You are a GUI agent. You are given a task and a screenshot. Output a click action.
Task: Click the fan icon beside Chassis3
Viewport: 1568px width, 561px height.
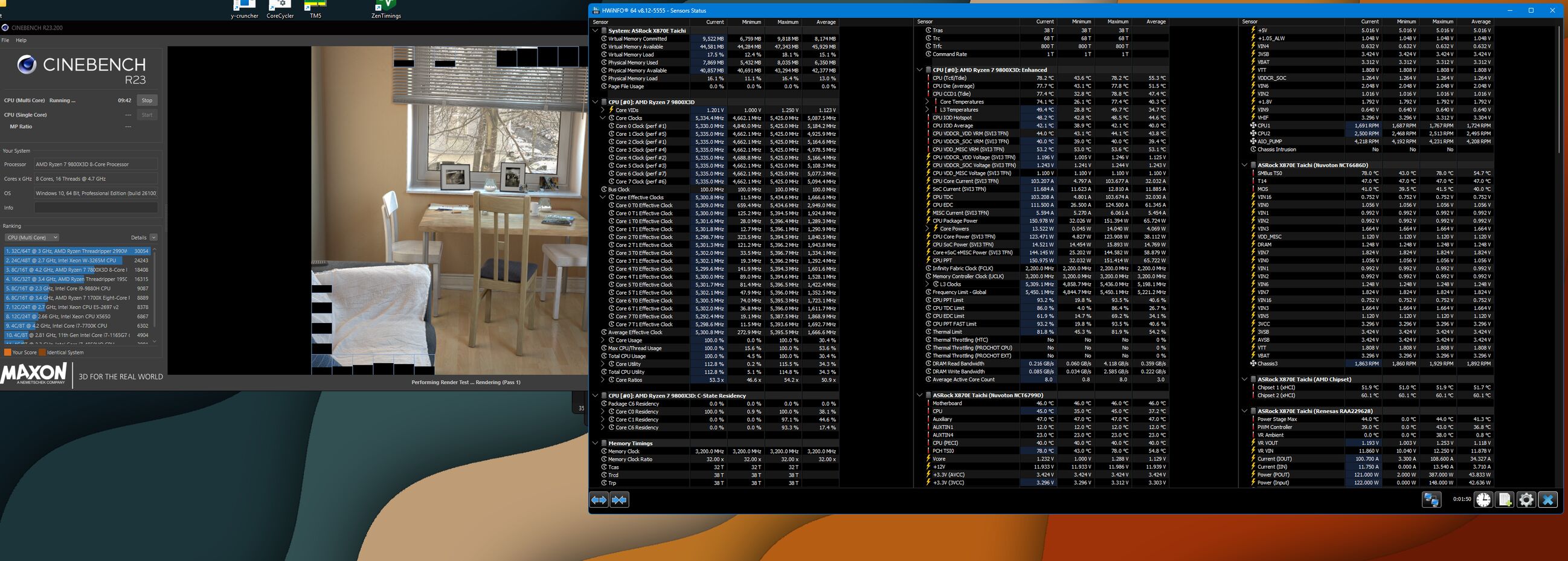click(1253, 364)
